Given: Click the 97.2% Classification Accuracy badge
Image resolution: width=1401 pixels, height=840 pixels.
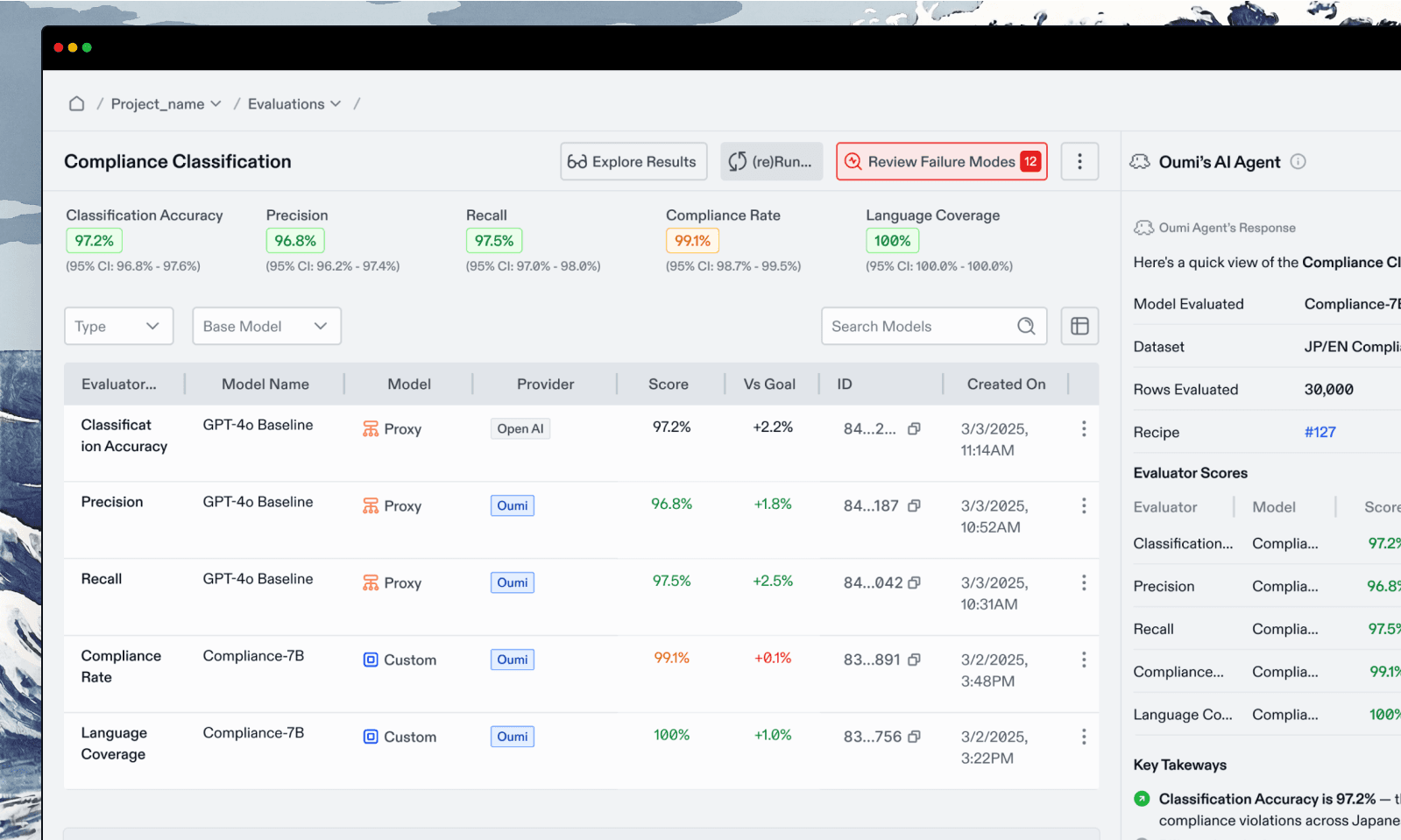Looking at the screenshot, I should [x=95, y=240].
